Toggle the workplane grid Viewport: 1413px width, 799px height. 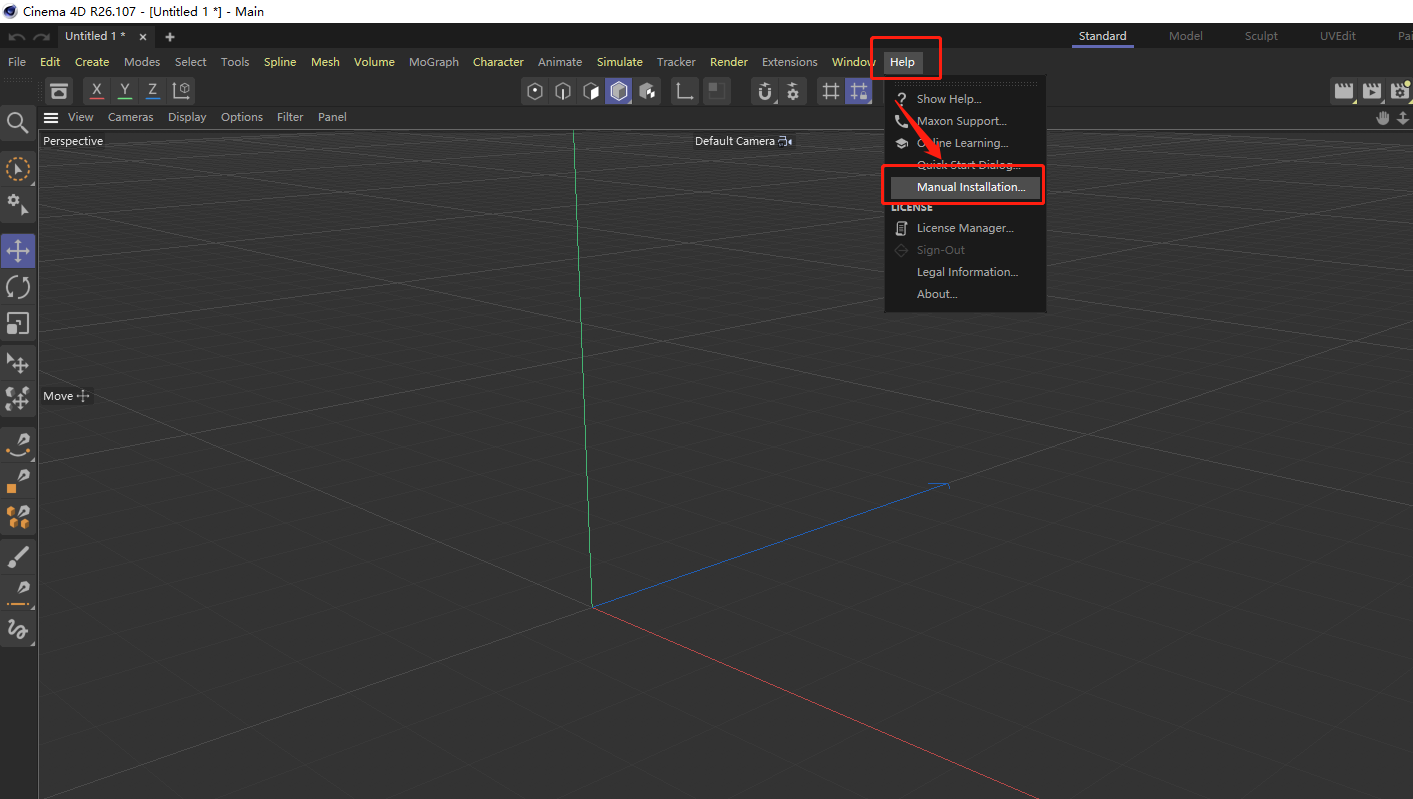pos(830,90)
